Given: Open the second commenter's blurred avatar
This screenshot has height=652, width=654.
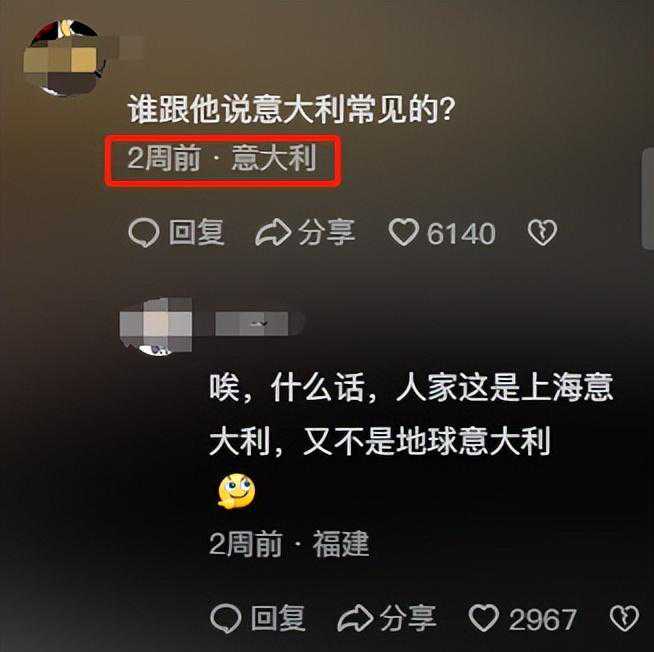Looking at the screenshot, I should (156, 326).
